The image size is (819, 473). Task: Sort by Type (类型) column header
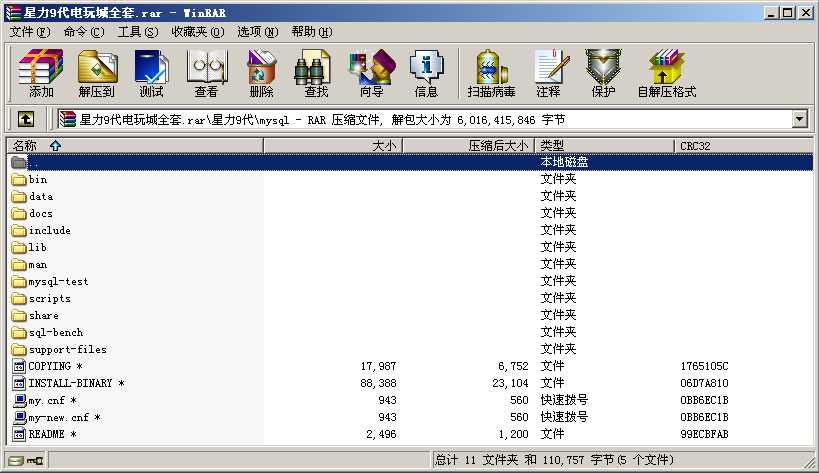(x=604, y=146)
